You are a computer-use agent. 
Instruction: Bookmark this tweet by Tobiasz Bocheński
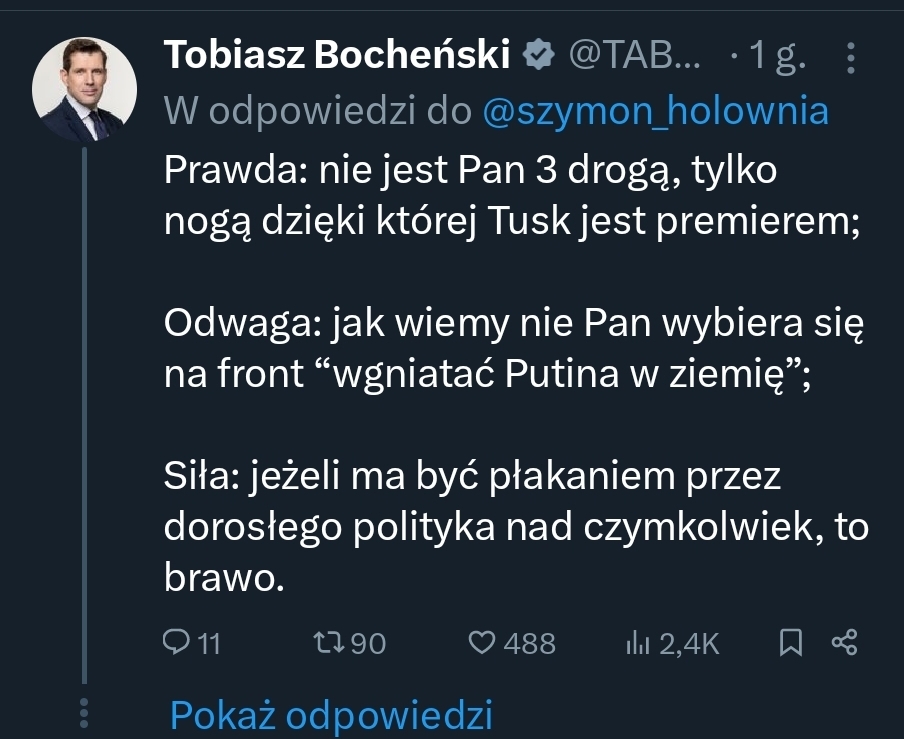tap(791, 642)
